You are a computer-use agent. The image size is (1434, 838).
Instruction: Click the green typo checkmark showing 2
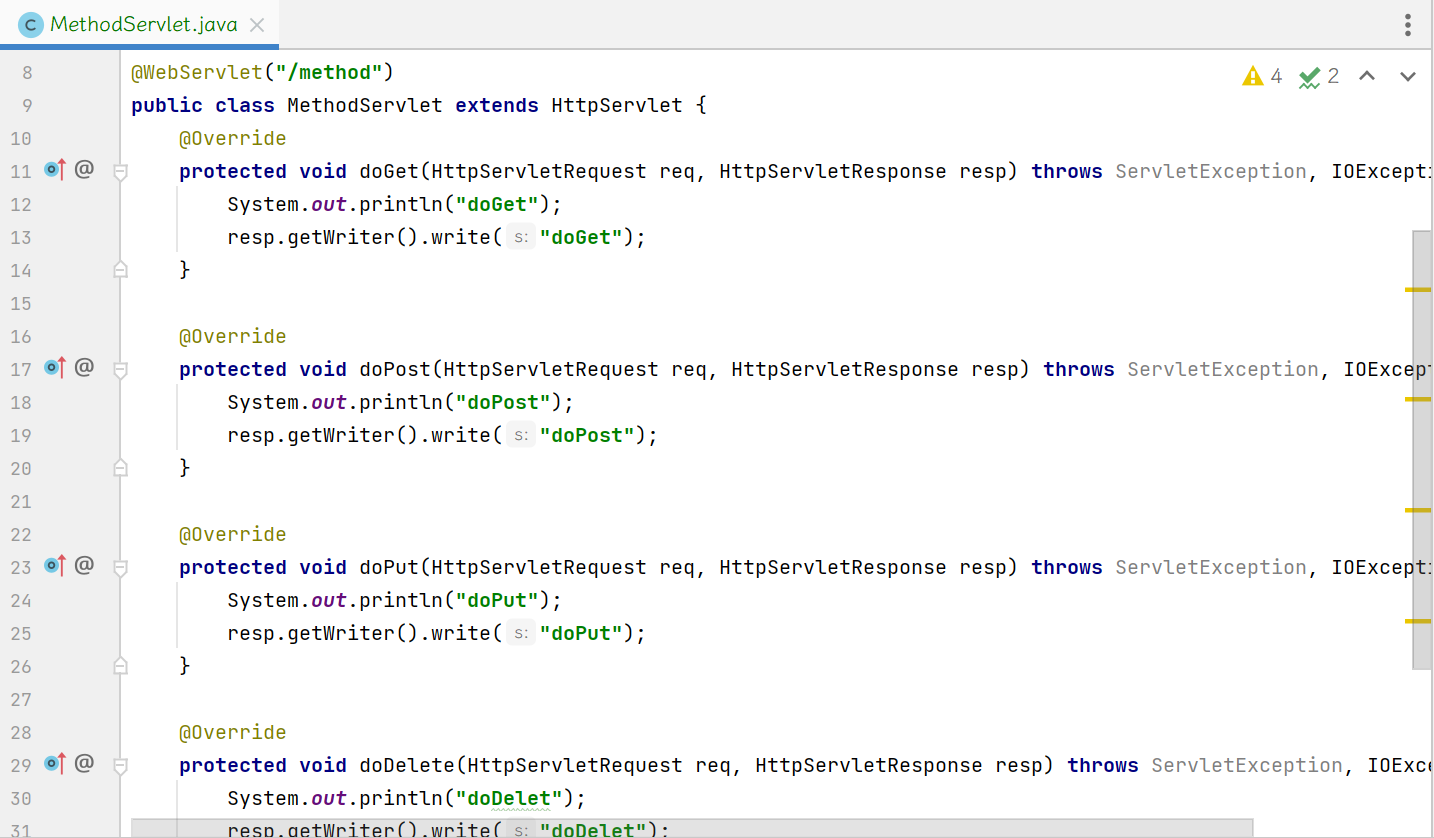pos(1319,76)
